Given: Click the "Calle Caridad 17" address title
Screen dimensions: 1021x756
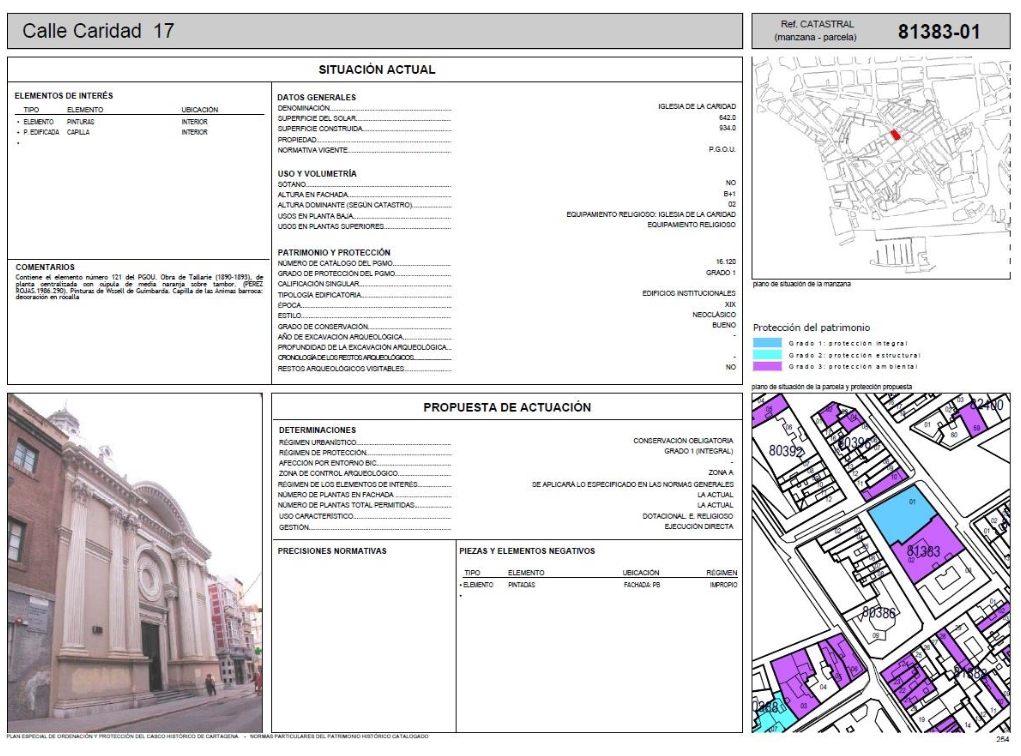Looking at the screenshot, I should [x=98, y=31].
